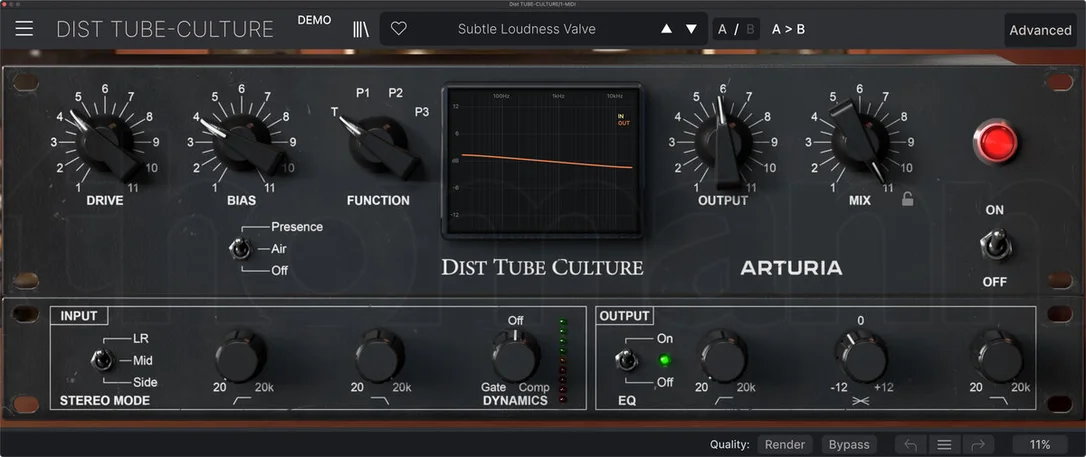Click the red power indicator lamp

pos(997,142)
